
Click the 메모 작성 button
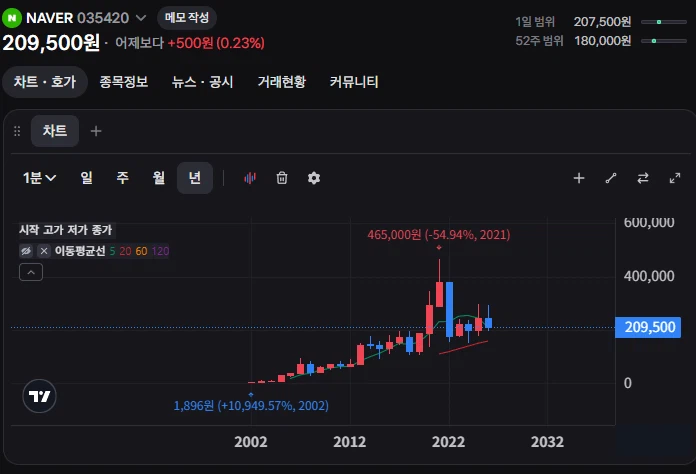coord(187,18)
